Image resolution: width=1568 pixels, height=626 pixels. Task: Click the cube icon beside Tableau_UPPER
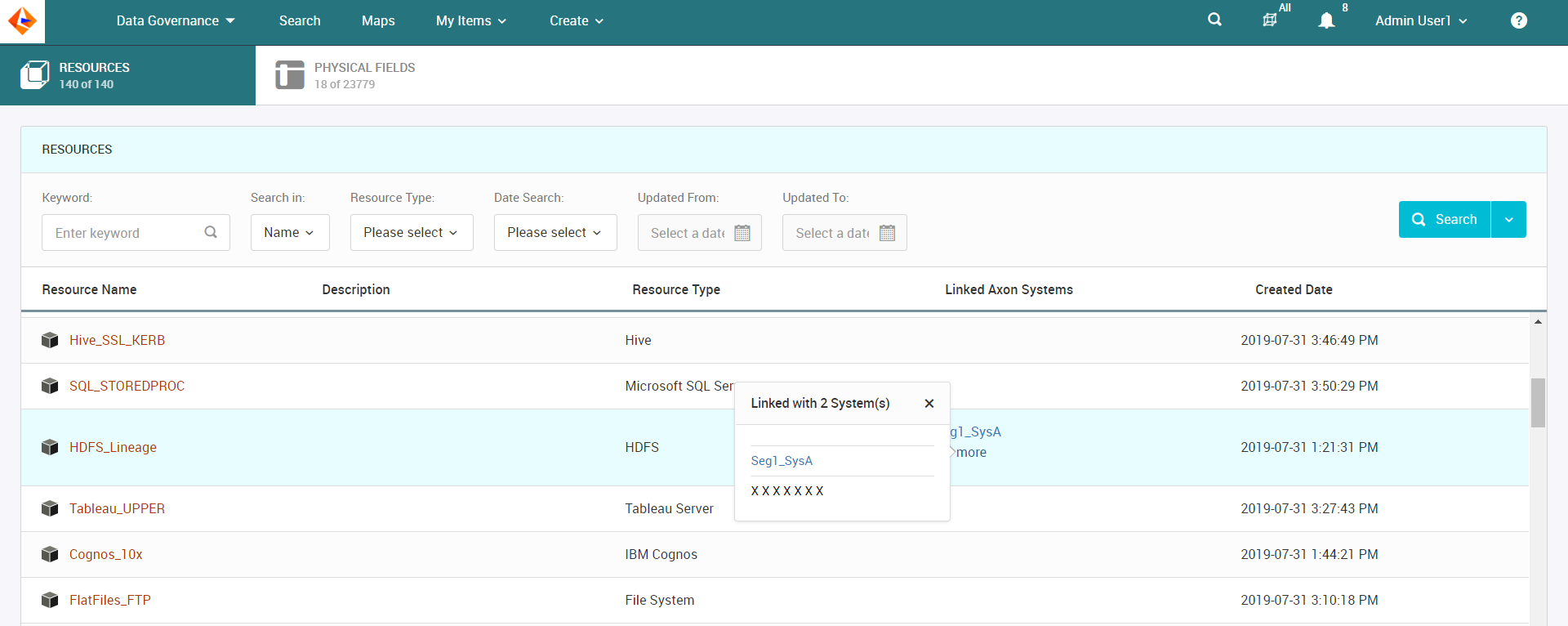(50, 508)
